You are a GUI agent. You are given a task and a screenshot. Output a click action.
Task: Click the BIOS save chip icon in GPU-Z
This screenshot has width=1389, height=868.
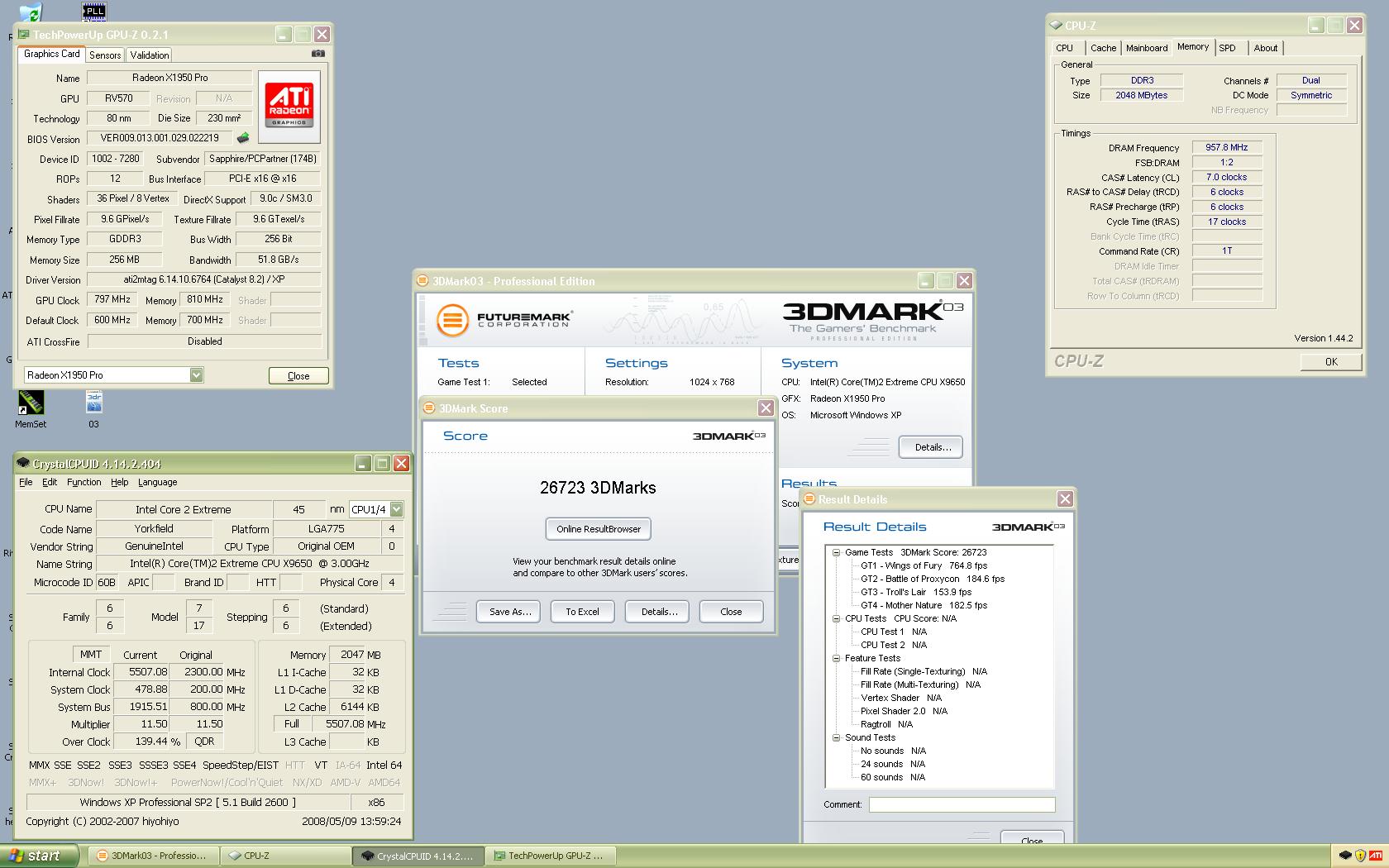pos(243,138)
